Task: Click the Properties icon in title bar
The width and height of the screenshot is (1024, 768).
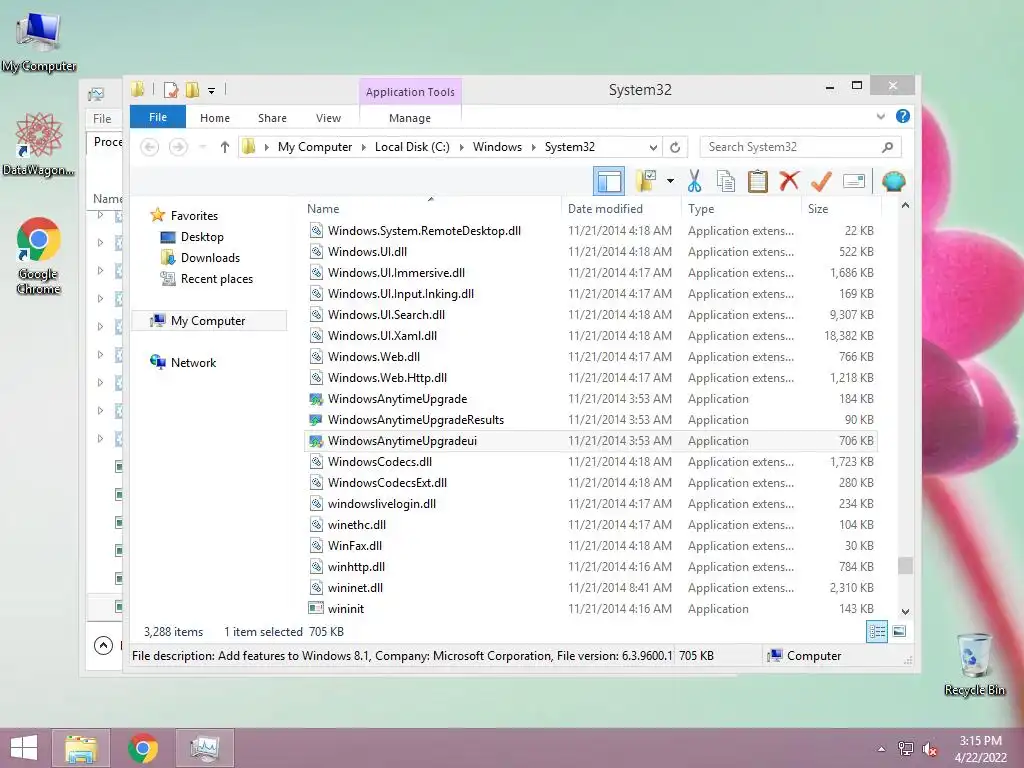Action: click(171, 90)
